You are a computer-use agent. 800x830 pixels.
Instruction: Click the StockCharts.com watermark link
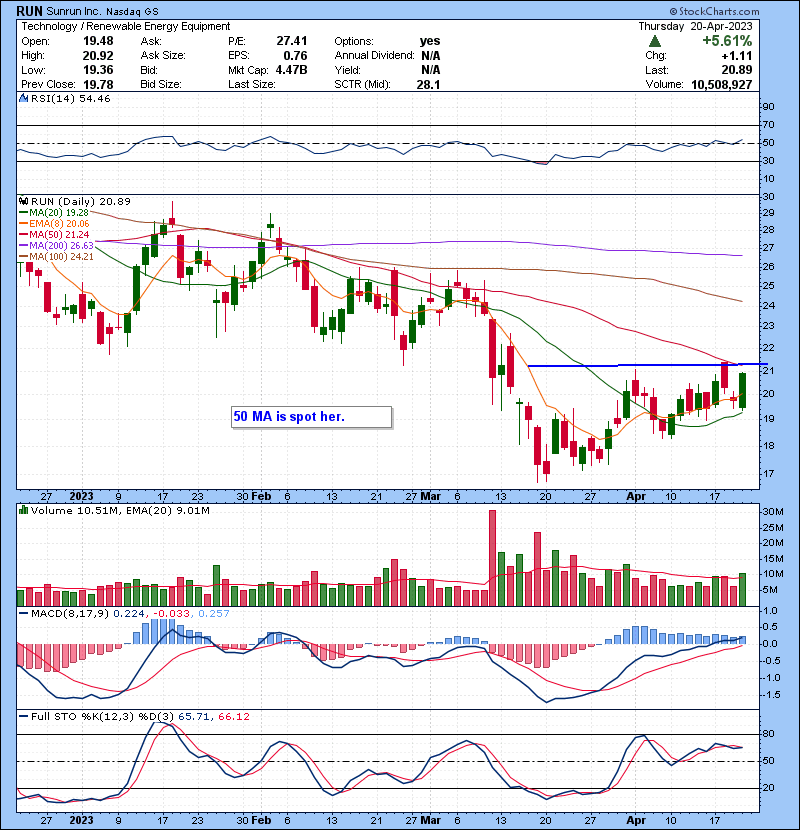click(x=714, y=11)
